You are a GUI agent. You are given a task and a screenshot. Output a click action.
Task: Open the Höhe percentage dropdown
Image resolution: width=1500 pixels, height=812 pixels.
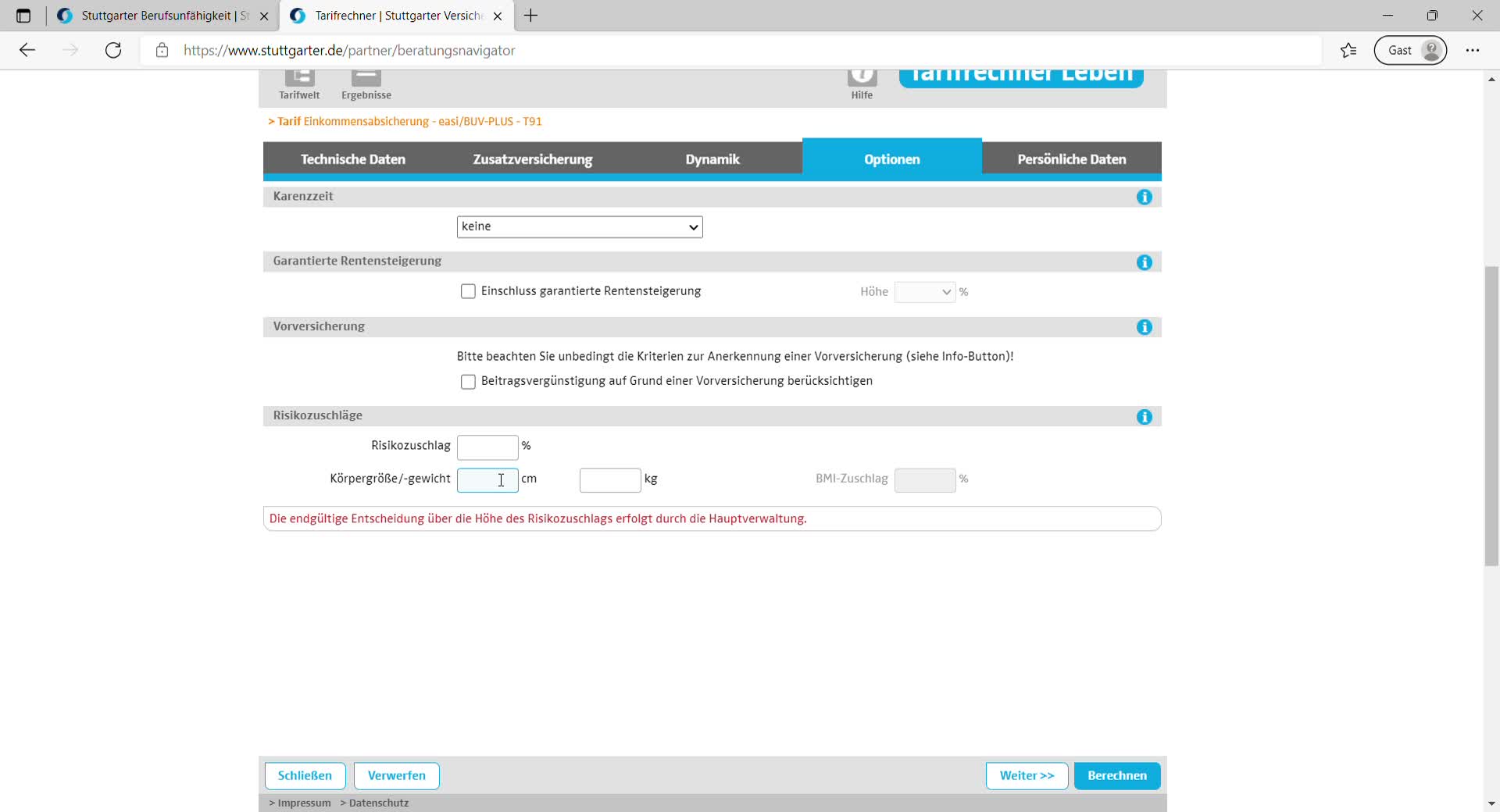[924, 292]
